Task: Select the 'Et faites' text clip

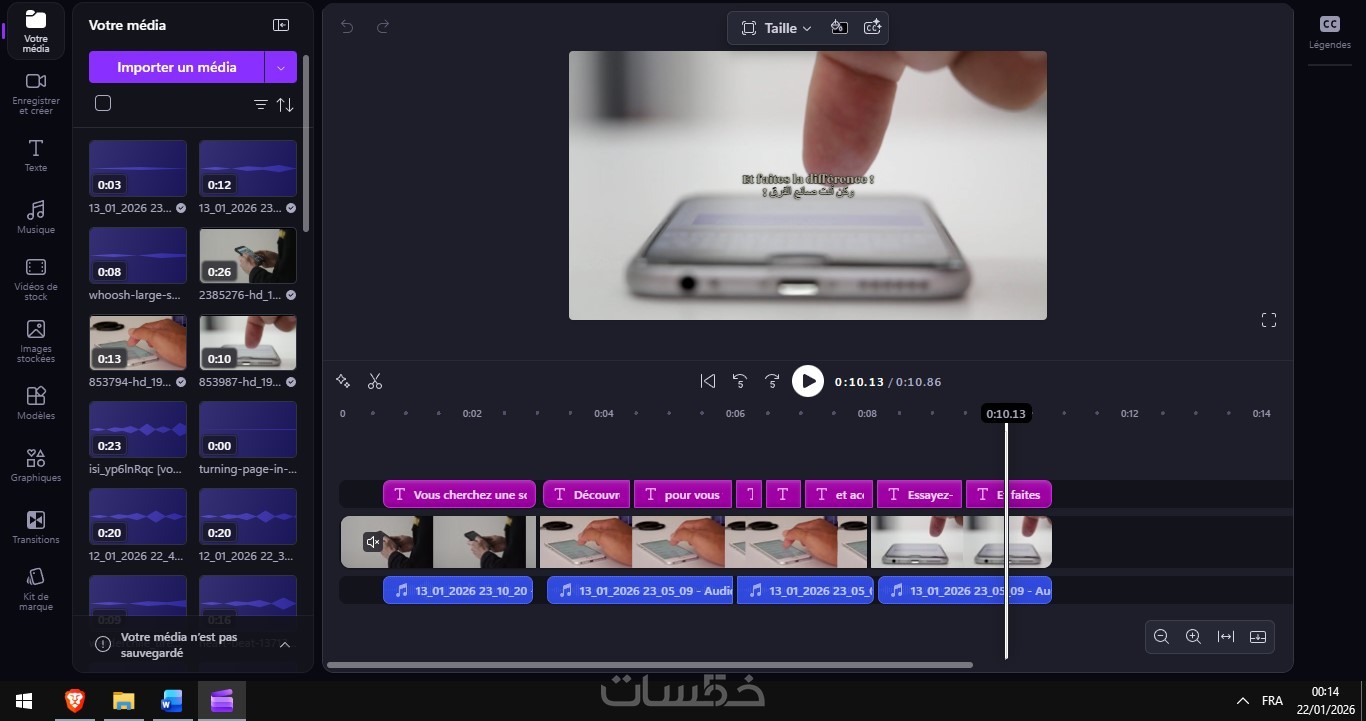Action: tap(1009, 494)
